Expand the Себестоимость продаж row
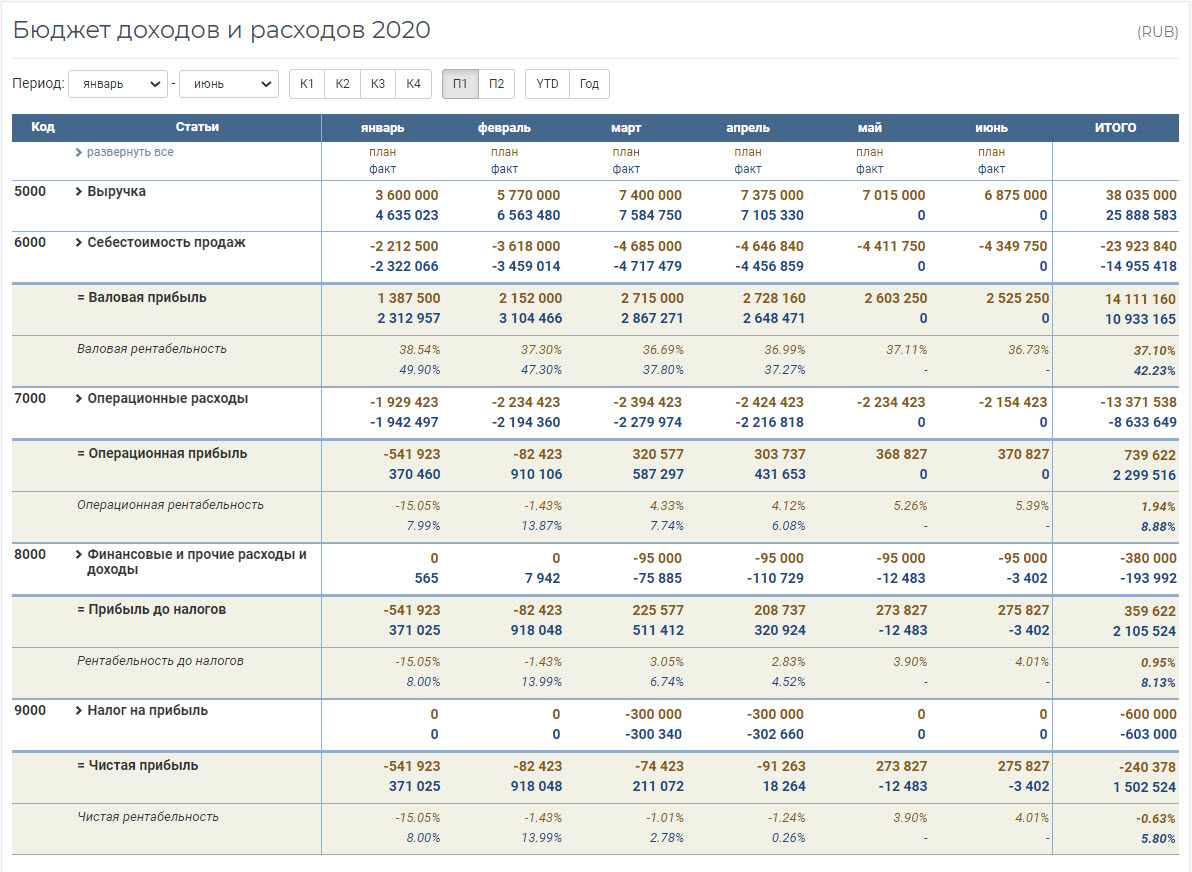Viewport: 1192px width, 872px height. [x=79, y=243]
